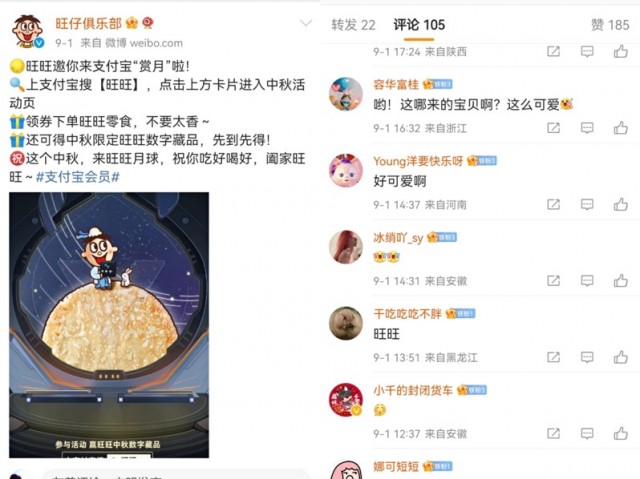Like the comment from 冰绡吖_sy
The height and width of the screenshot is (479, 640).
620,281
